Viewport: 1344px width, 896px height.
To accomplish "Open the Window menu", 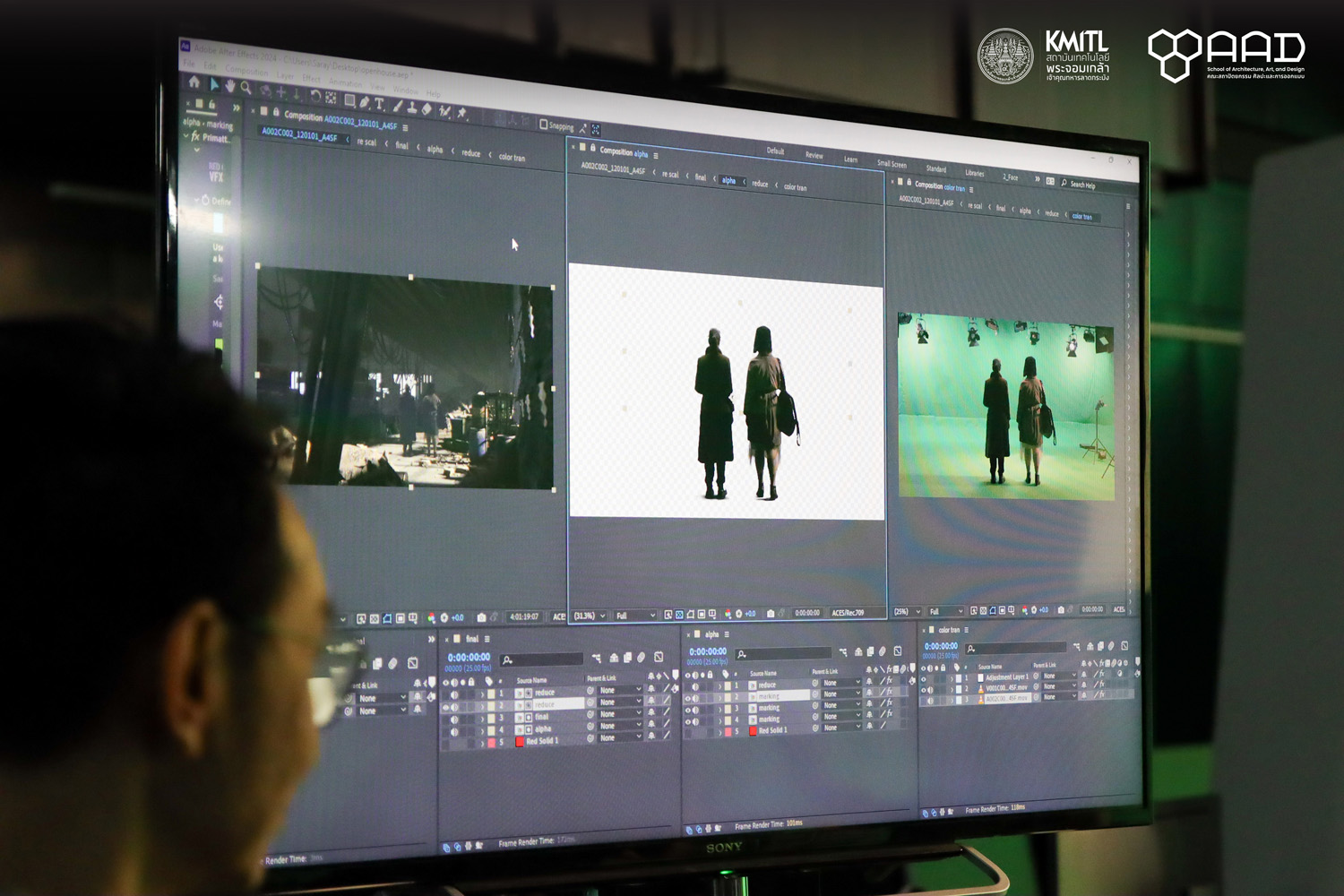I will (405, 90).
